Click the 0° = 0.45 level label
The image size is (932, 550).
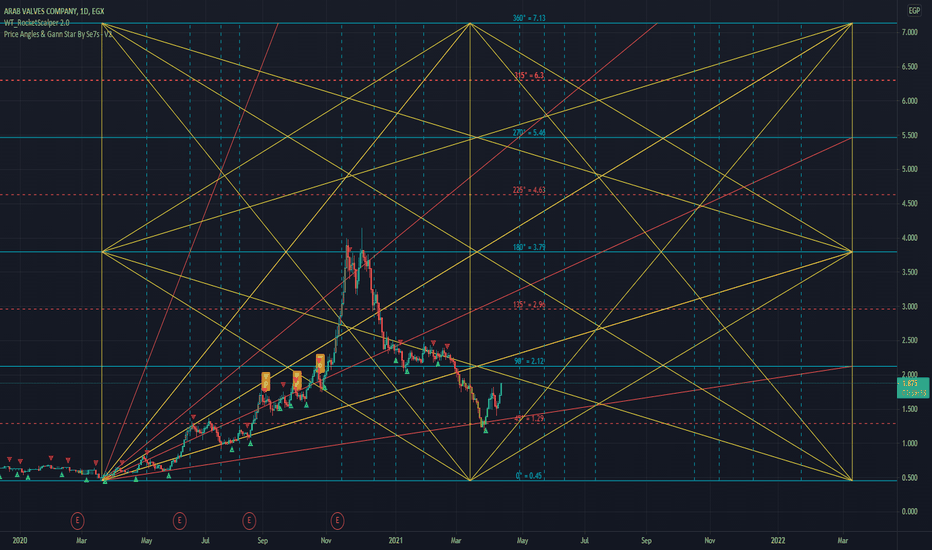(528, 476)
